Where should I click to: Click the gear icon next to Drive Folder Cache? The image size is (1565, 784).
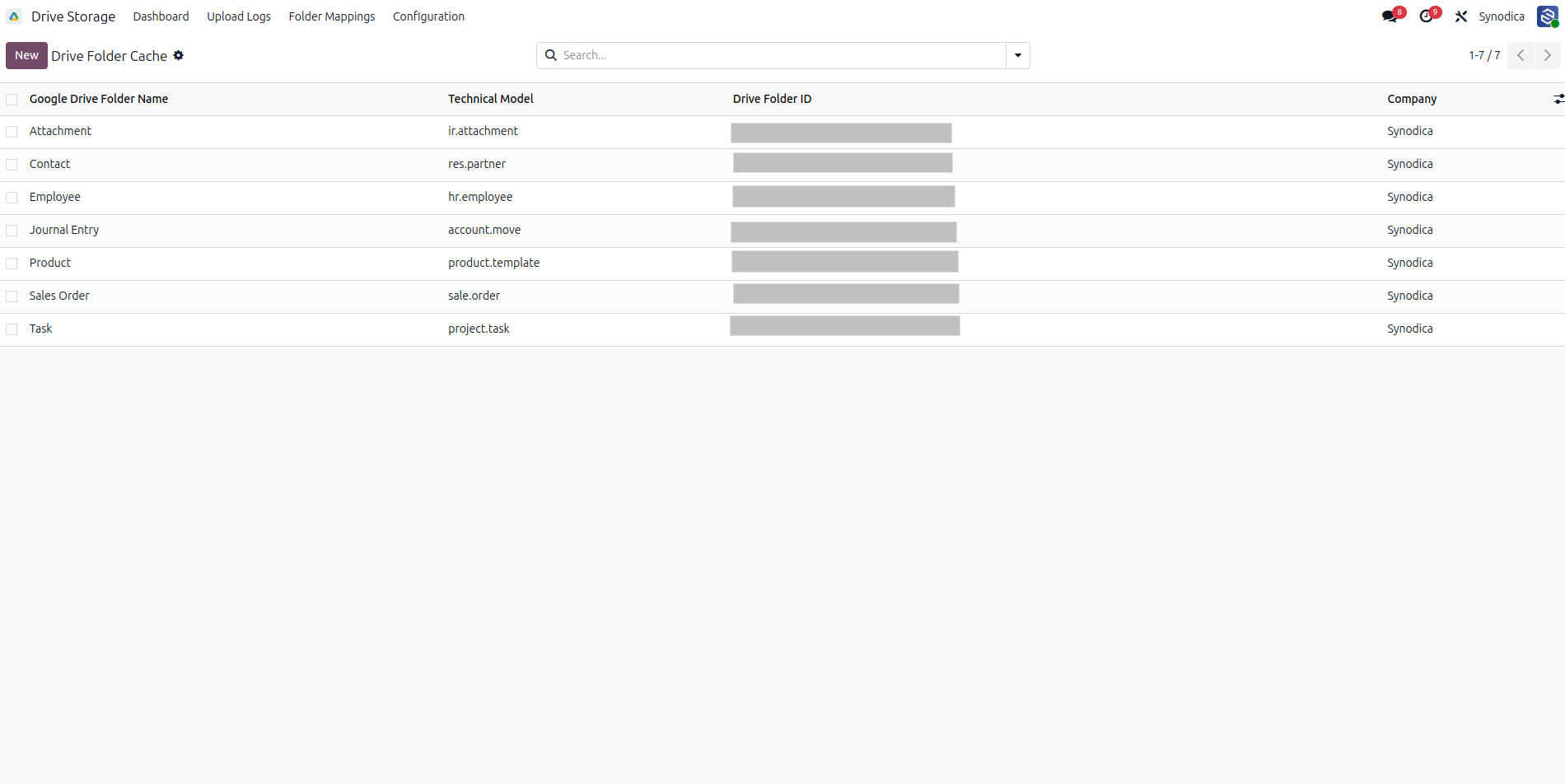coord(179,55)
